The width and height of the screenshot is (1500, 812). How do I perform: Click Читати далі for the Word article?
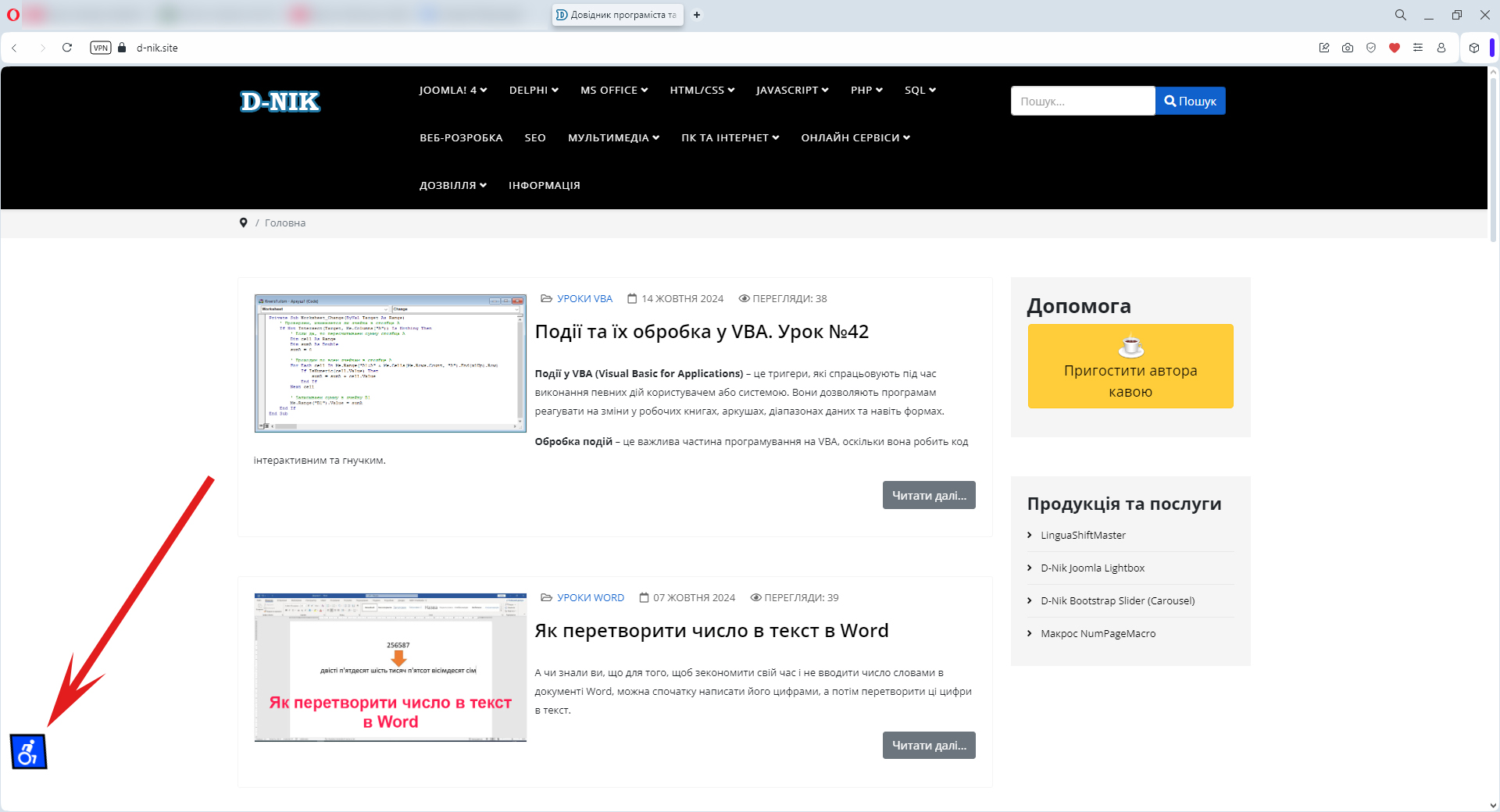coord(929,745)
